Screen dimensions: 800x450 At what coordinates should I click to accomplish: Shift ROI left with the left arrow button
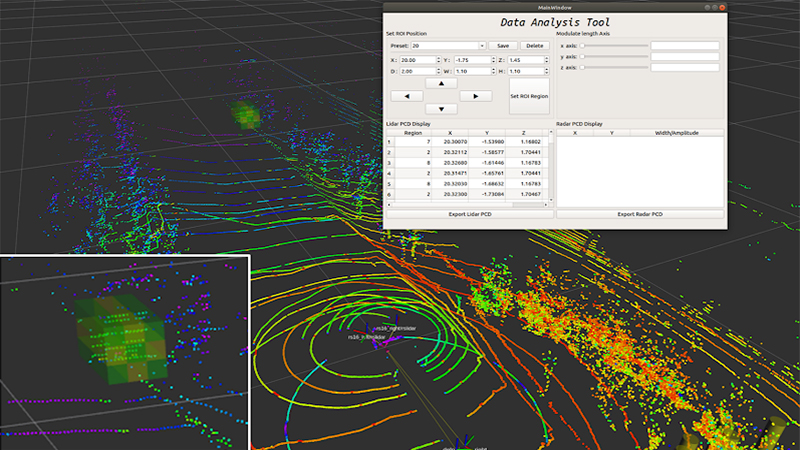tap(407, 96)
